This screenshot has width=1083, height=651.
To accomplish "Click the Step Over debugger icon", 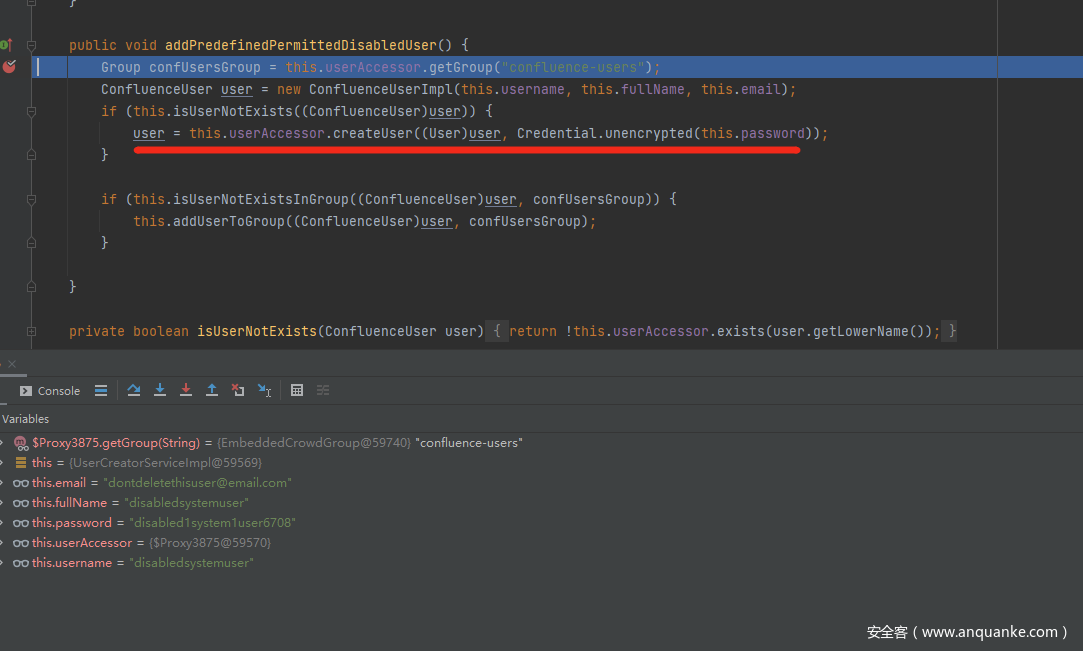I will click(x=134, y=390).
